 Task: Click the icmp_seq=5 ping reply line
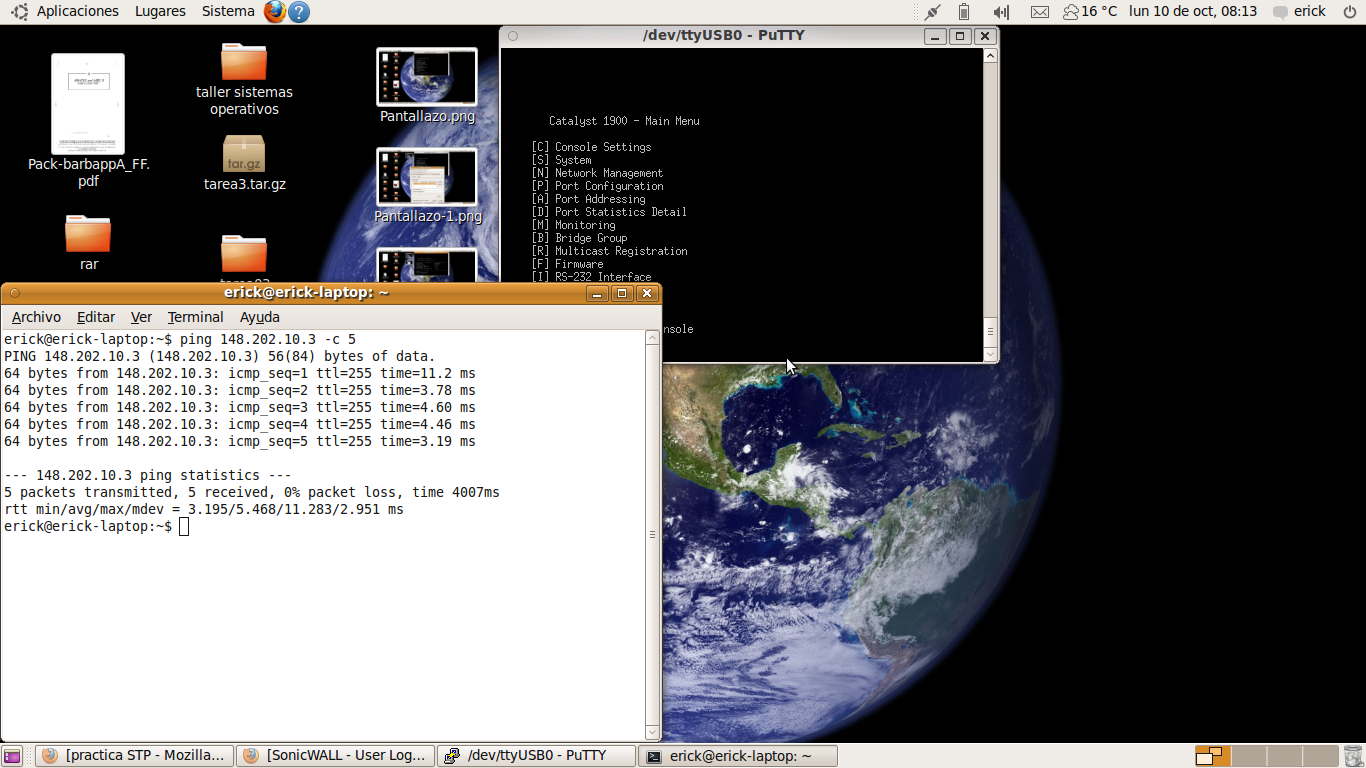pyautogui.click(x=240, y=441)
